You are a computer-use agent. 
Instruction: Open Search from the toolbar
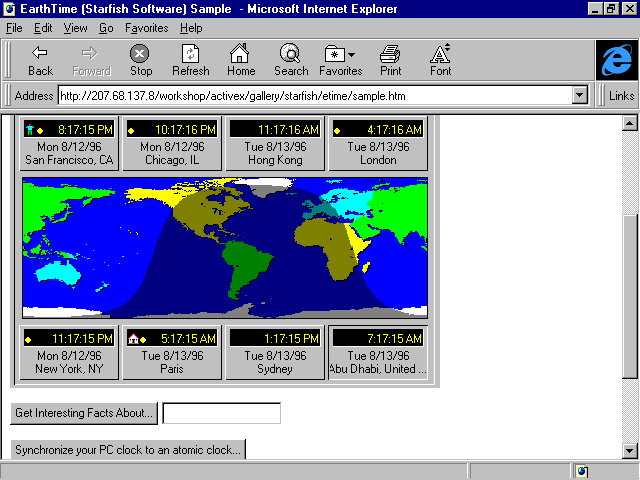[x=291, y=60]
